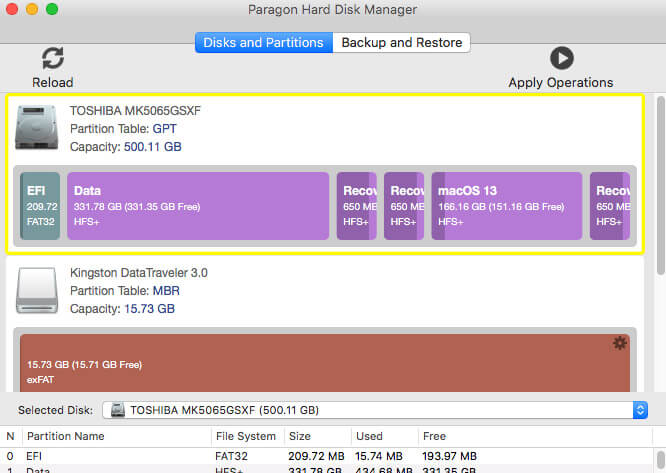Click the Reload arrows icon
The height and width of the screenshot is (473, 666).
coord(52,58)
